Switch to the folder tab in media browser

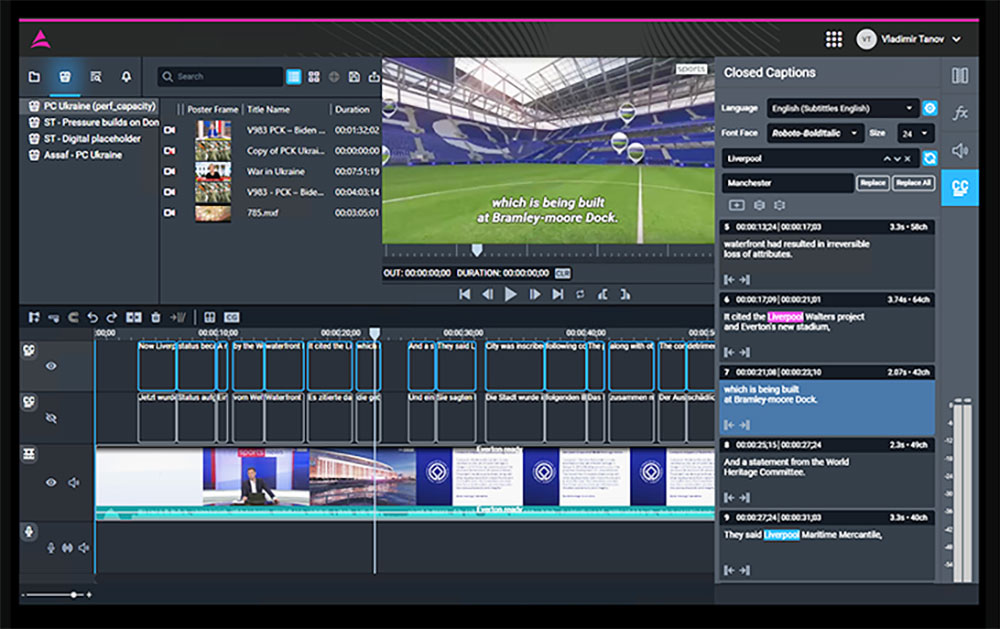[34, 76]
